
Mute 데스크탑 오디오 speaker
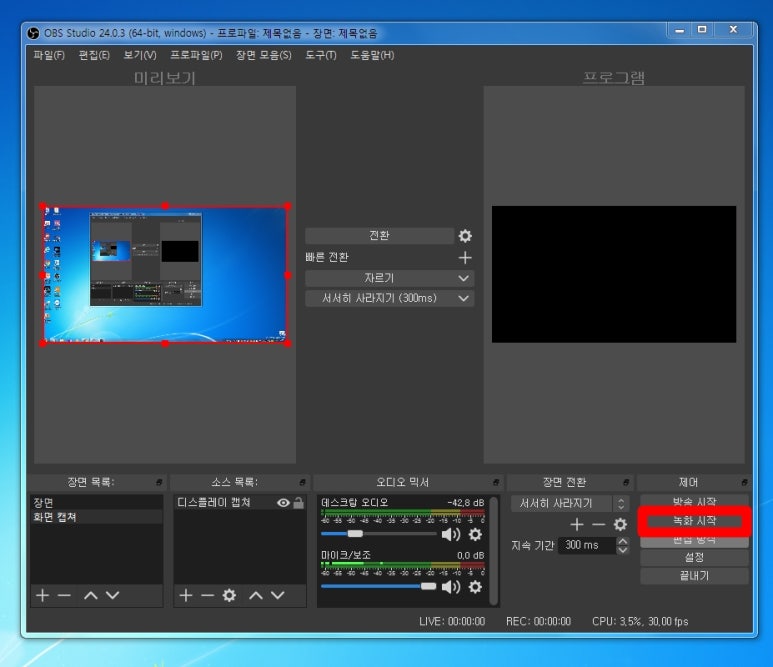[x=451, y=534]
